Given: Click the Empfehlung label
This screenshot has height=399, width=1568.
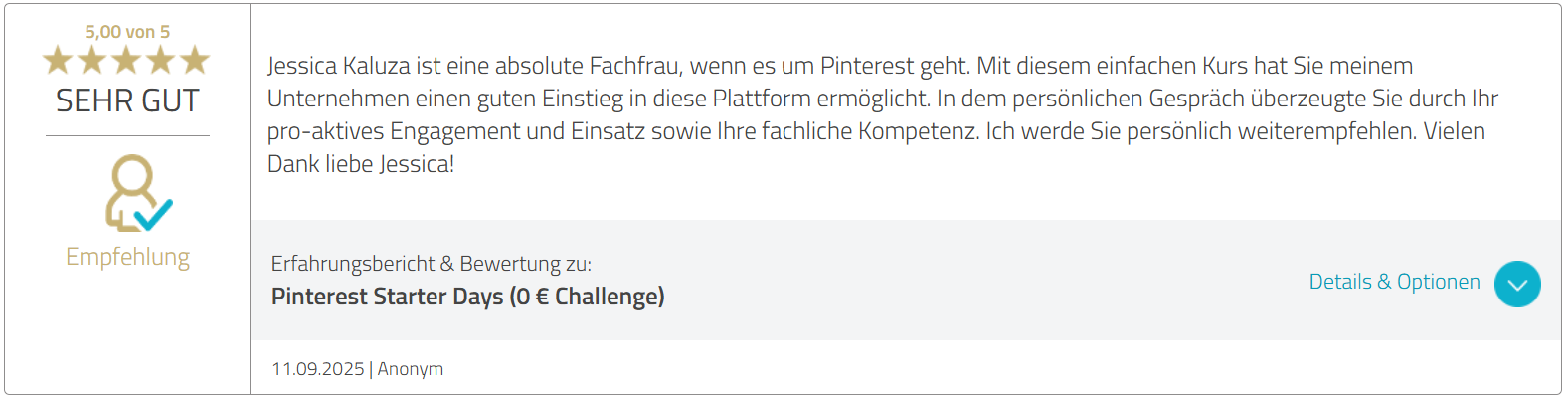Looking at the screenshot, I should click(x=127, y=257).
